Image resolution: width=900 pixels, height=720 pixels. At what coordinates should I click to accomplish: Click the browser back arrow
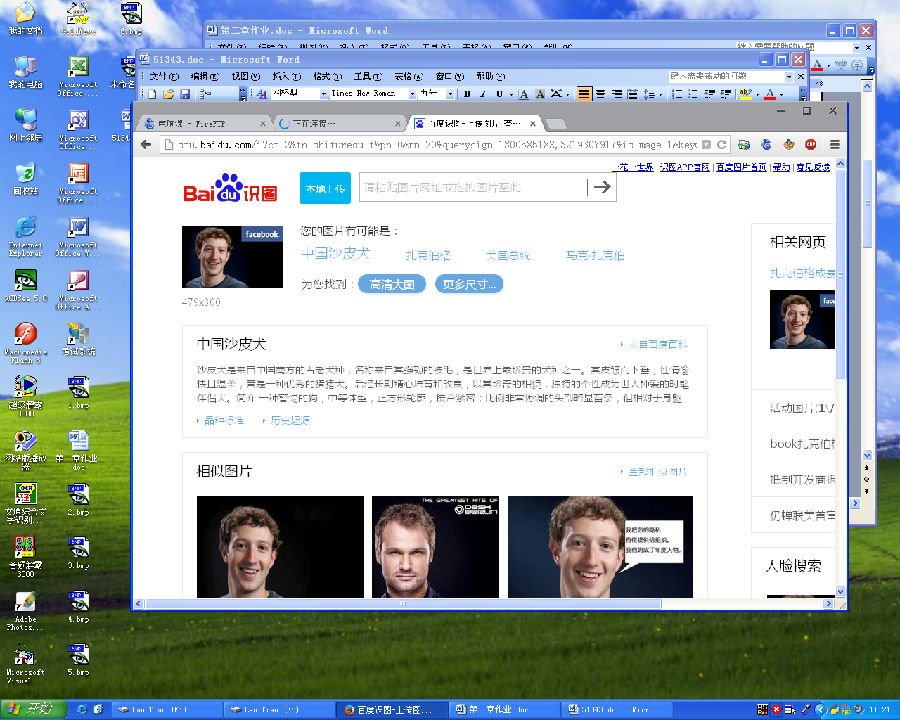(x=146, y=145)
